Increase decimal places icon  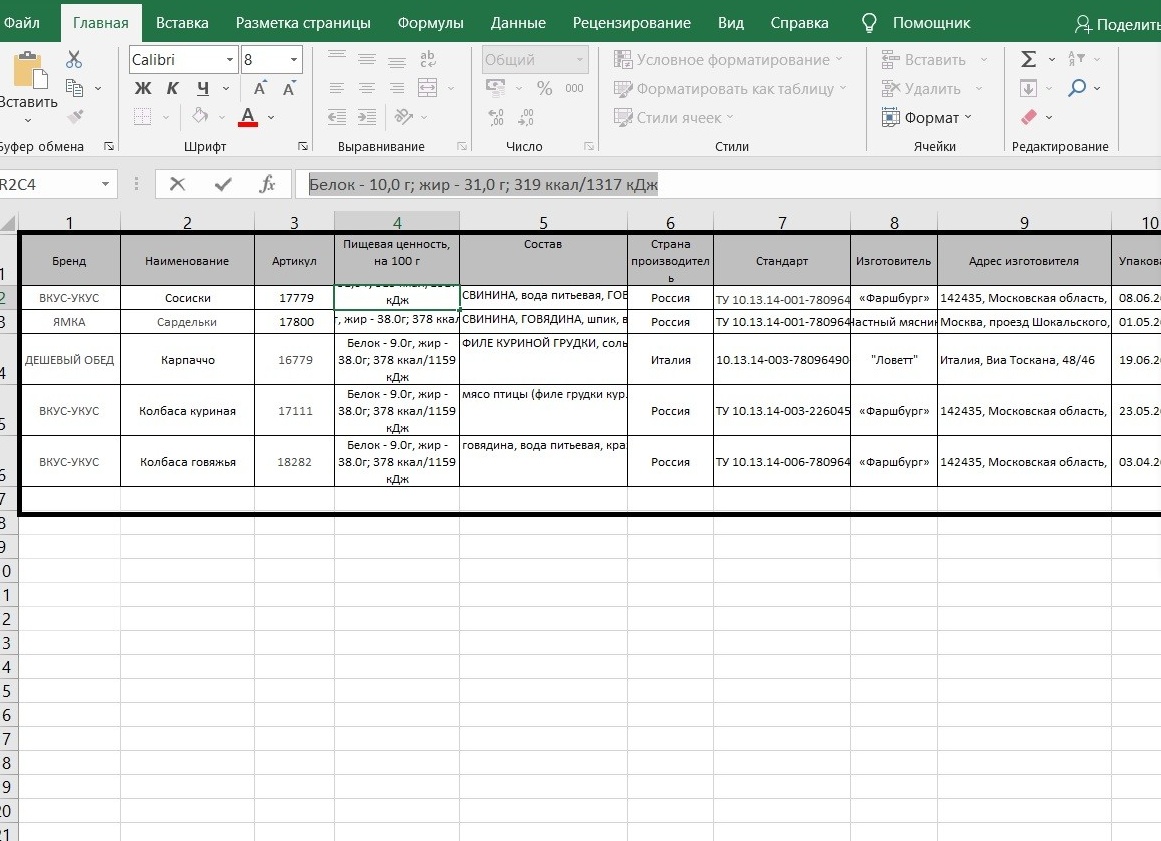[x=496, y=117]
